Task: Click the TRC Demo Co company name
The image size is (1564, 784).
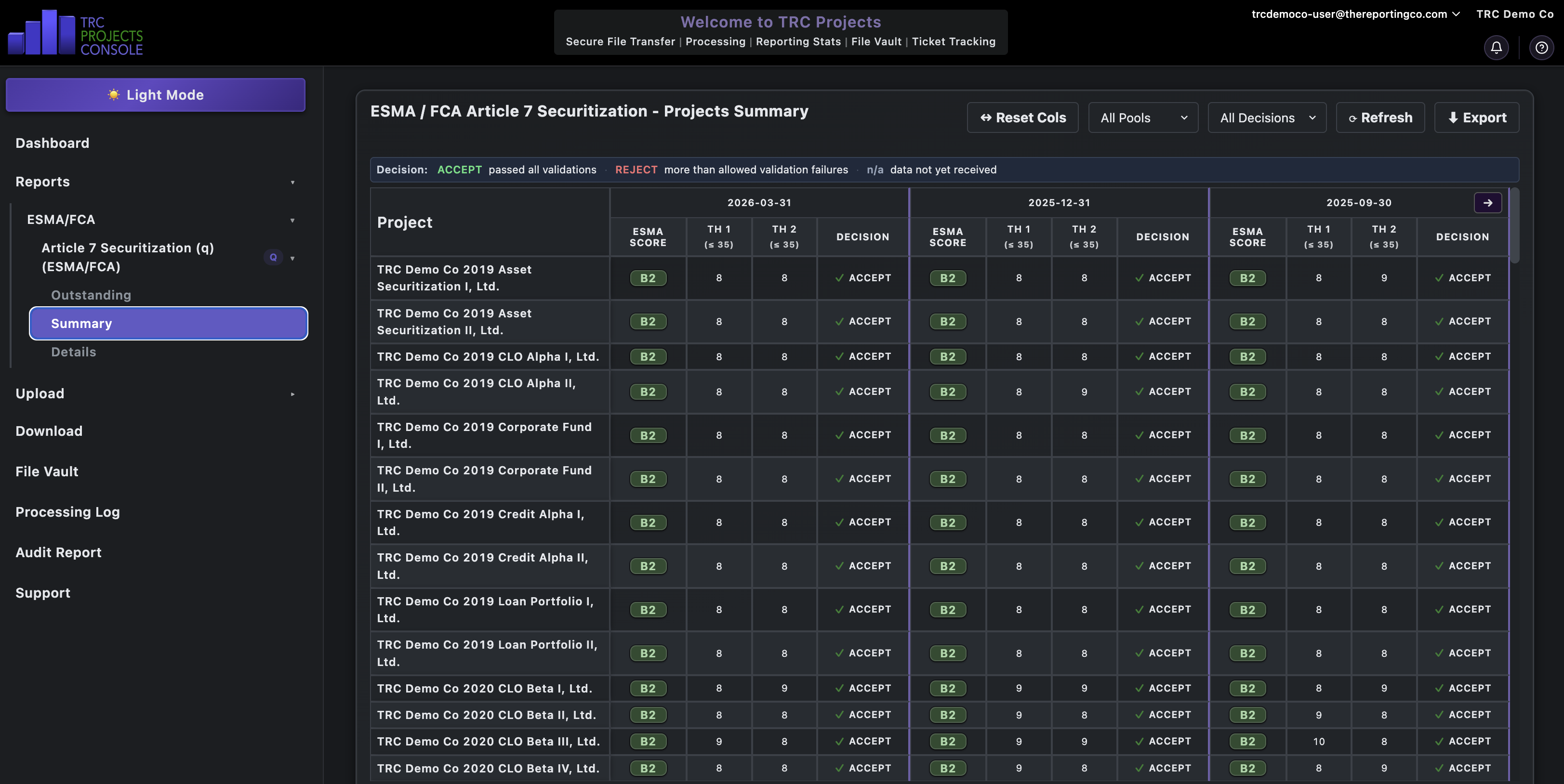Action: tap(1514, 14)
